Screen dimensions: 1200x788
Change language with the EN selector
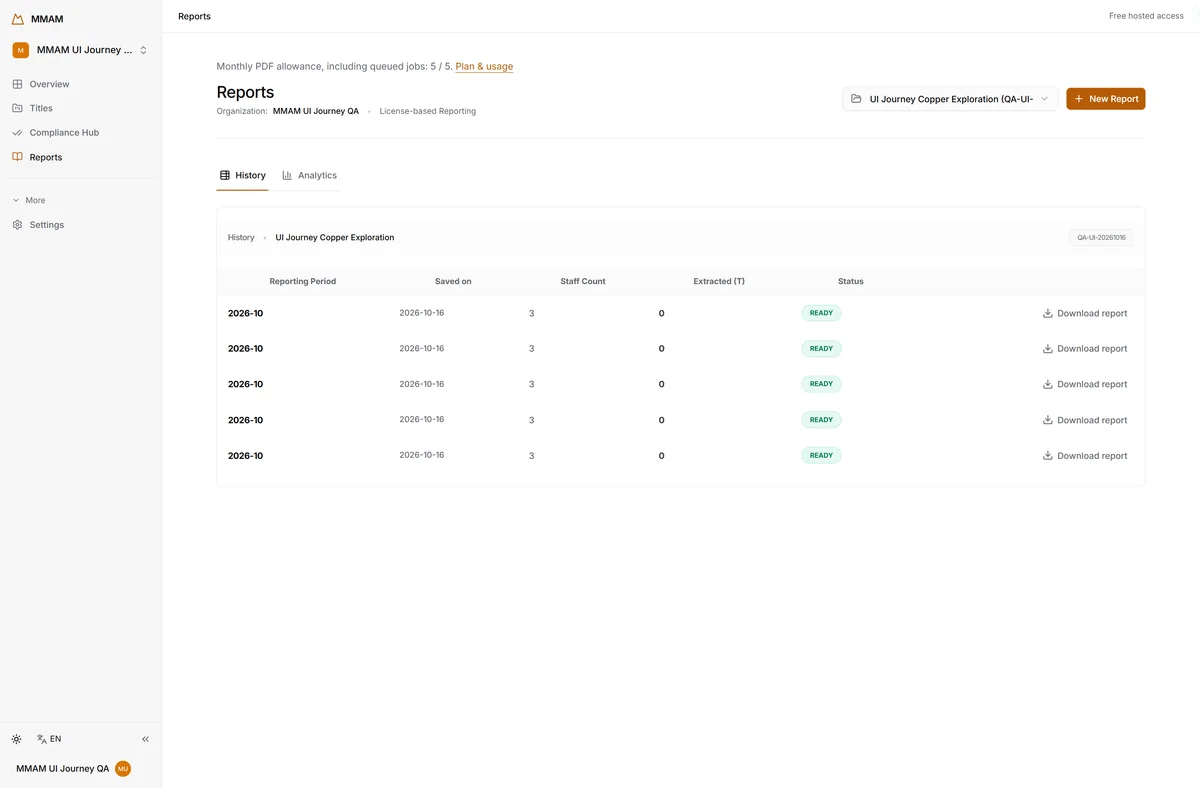coord(49,739)
